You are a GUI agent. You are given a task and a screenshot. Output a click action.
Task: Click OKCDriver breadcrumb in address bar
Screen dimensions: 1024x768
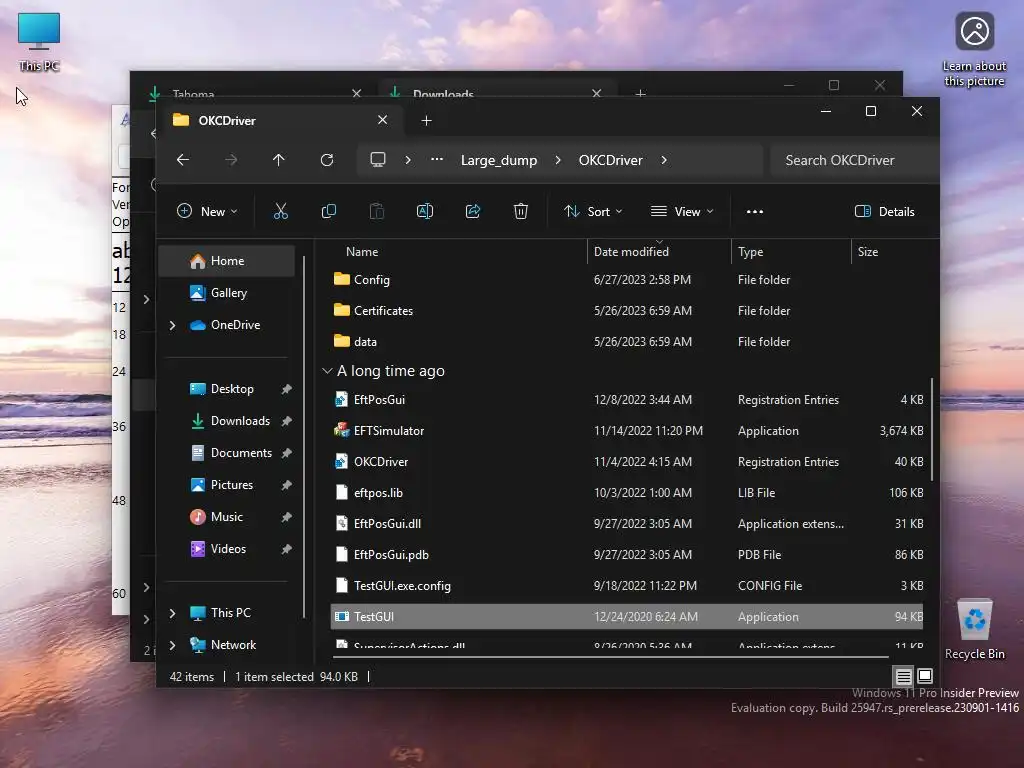point(611,160)
